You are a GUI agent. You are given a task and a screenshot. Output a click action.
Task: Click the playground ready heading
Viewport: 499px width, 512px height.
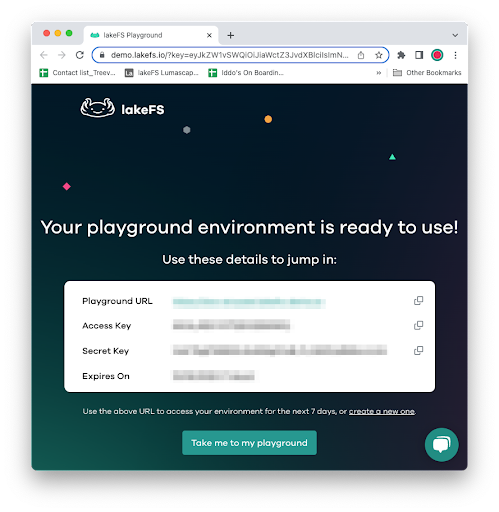249,228
